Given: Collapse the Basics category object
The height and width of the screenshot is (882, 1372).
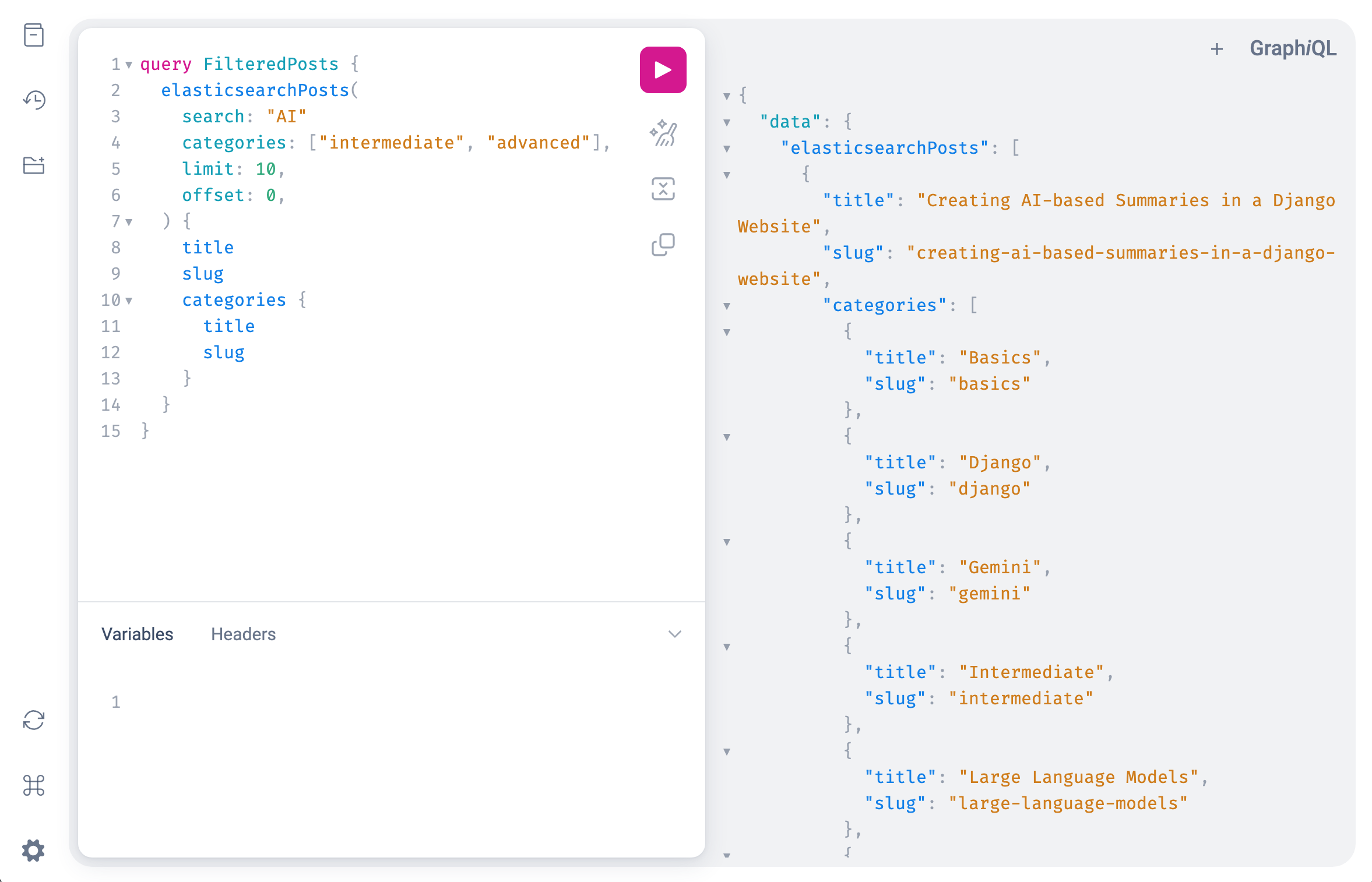Looking at the screenshot, I should tap(727, 332).
